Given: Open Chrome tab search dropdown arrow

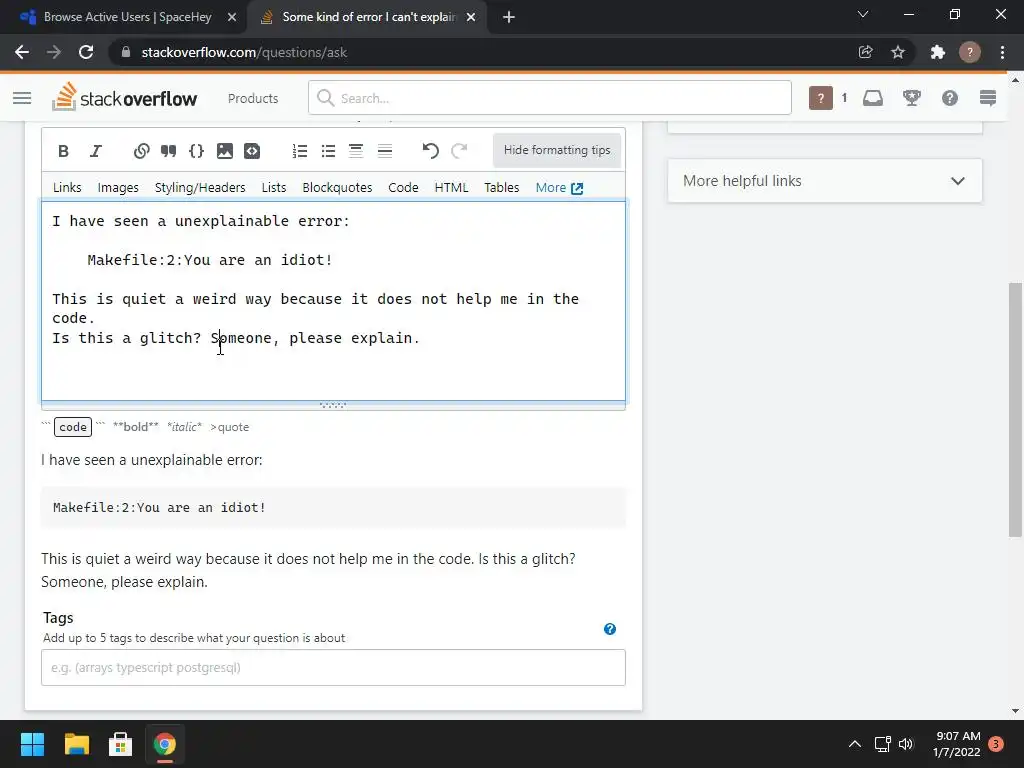Looking at the screenshot, I should tap(863, 14).
